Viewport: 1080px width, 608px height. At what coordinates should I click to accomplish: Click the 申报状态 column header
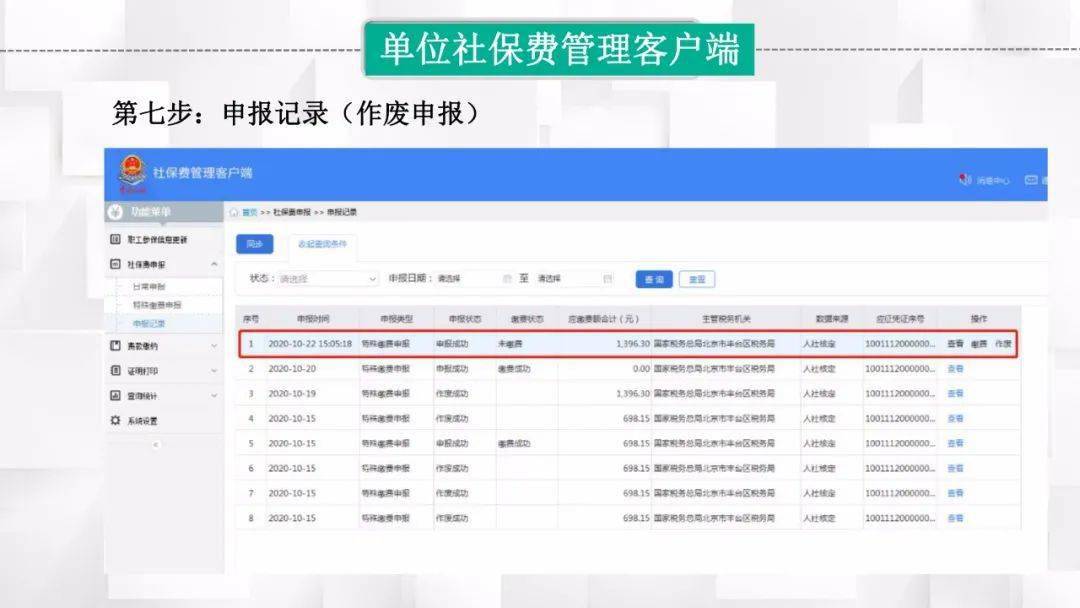[465, 319]
